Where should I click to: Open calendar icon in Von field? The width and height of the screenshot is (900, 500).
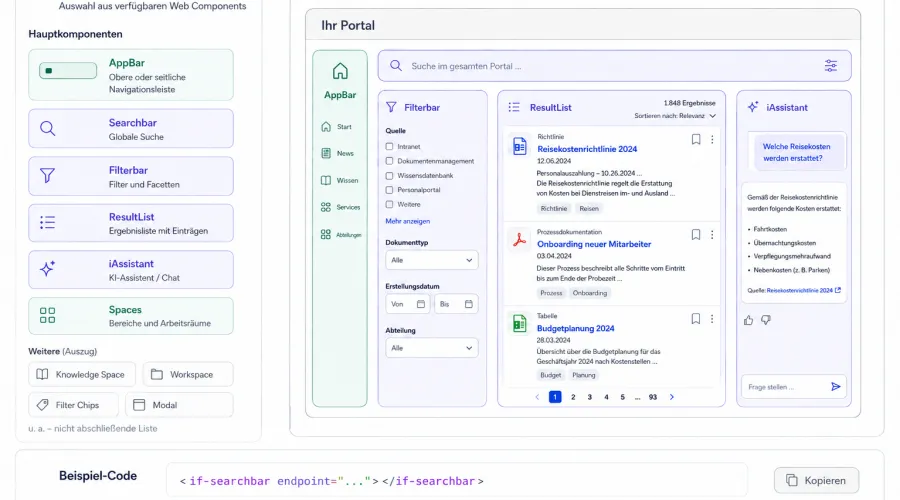click(x=421, y=304)
